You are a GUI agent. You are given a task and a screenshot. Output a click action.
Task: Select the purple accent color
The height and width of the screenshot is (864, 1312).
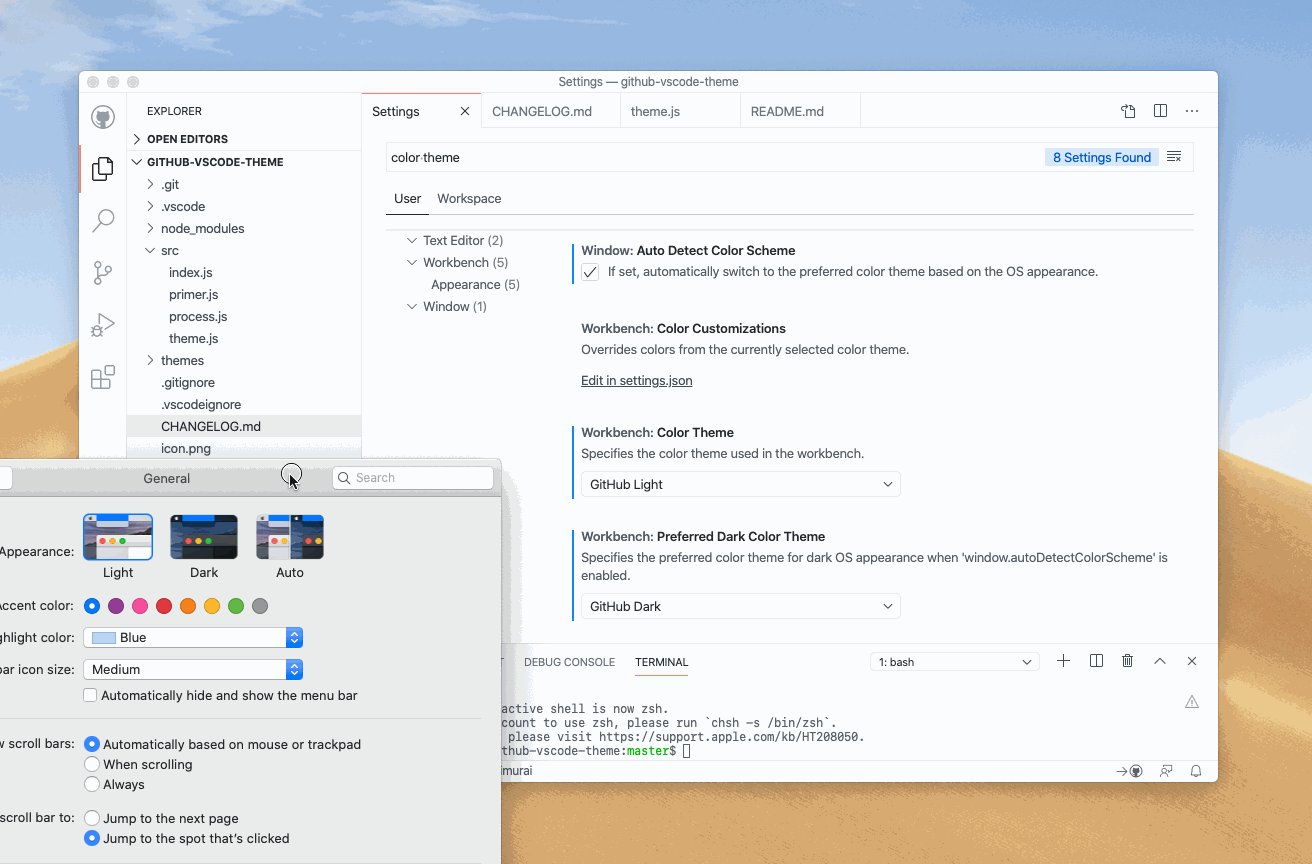point(116,606)
